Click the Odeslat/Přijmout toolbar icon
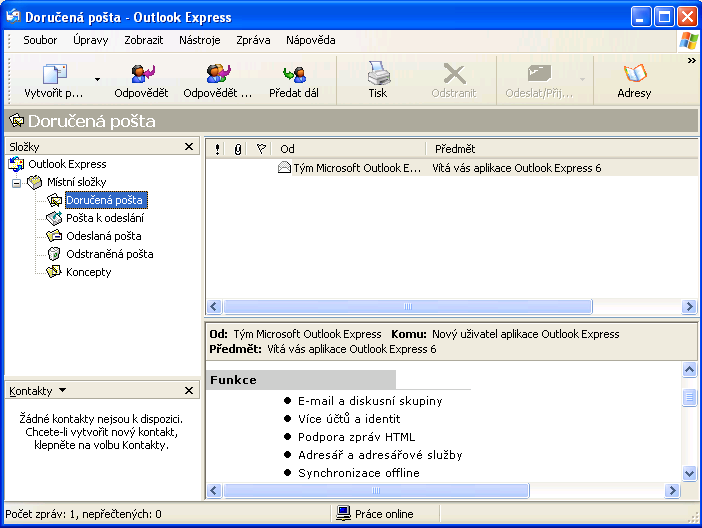The width and height of the screenshot is (702, 528). point(539,73)
